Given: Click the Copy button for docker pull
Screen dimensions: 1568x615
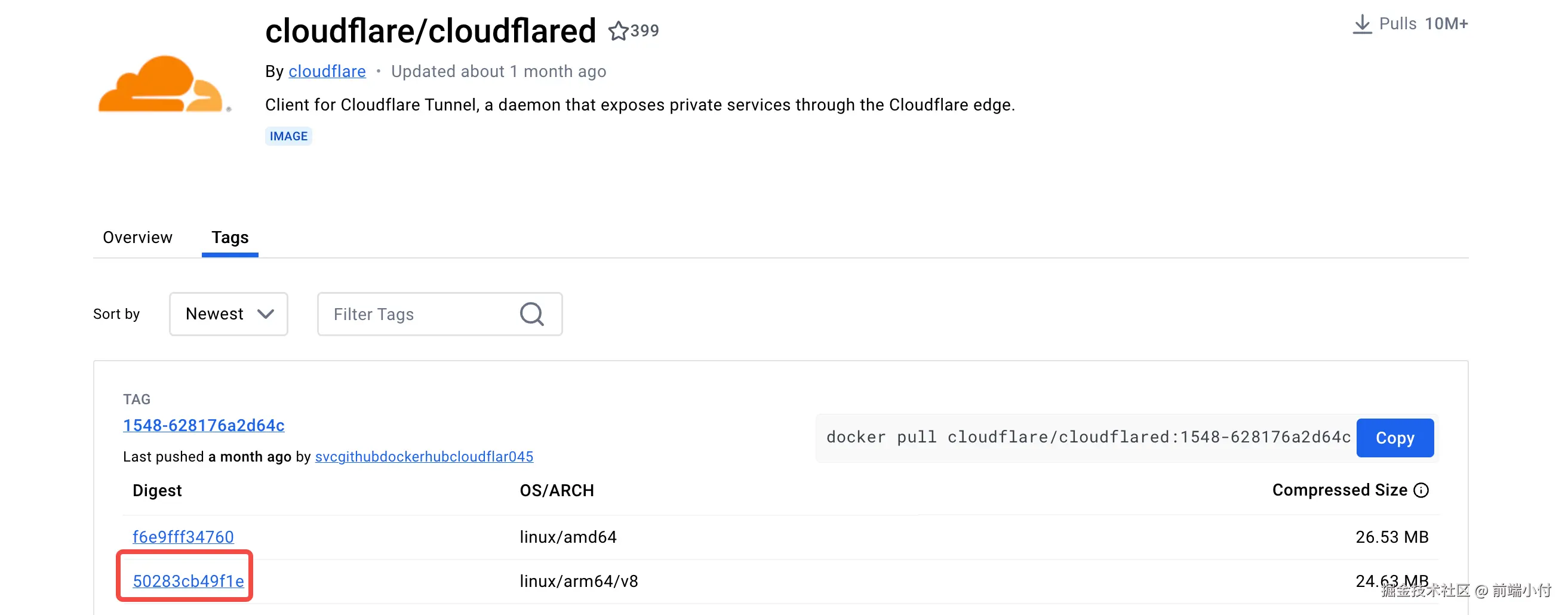Looking at the screenshot, I should pos(1394,438).
